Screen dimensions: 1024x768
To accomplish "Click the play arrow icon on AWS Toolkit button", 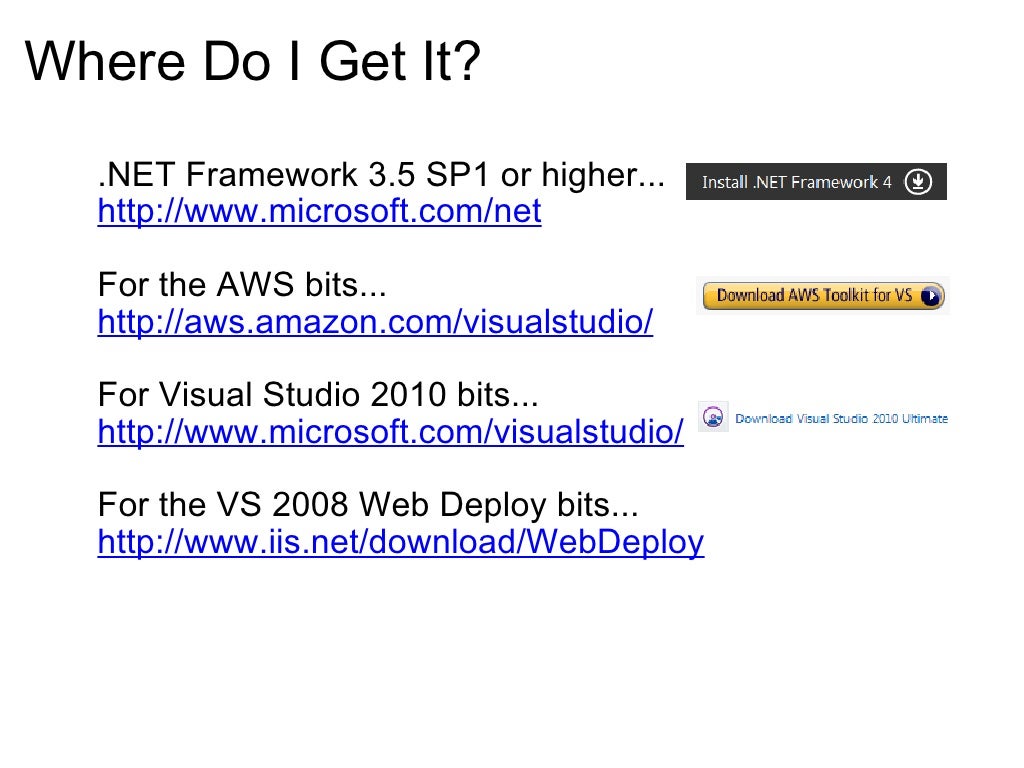I will click(x=931, y=296).
